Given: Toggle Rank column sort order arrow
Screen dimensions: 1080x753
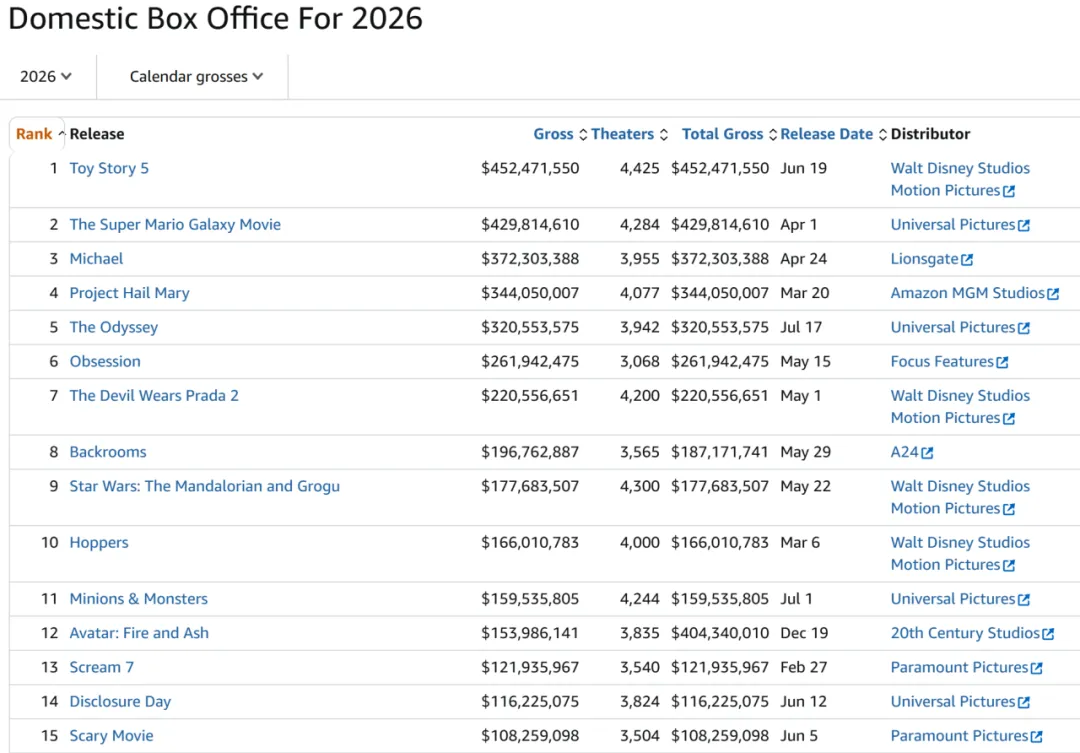Looking at the screenshot, I should (x=61, y=134).
